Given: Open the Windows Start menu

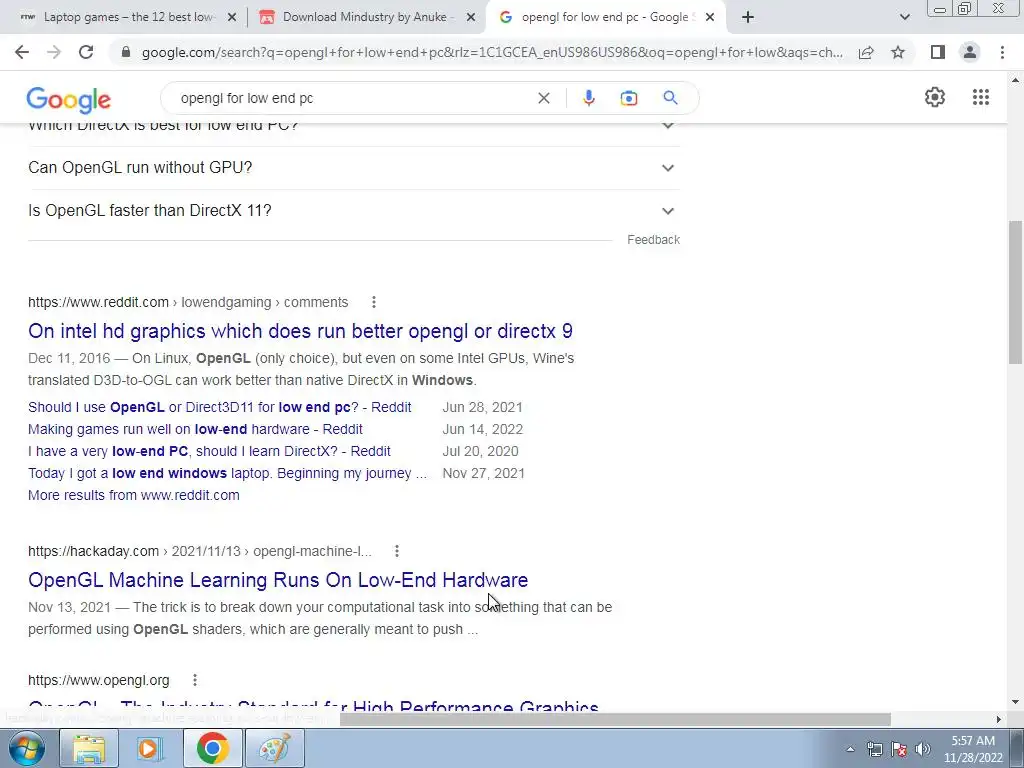Looking at the screenshot, I should [25, 748].
